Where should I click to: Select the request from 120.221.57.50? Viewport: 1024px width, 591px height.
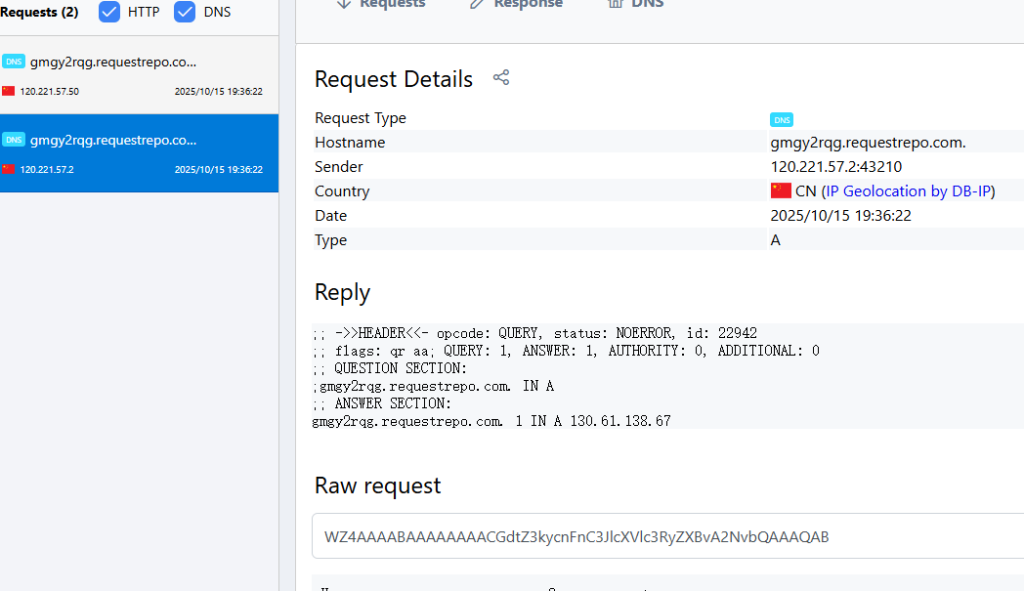[139, 75]
